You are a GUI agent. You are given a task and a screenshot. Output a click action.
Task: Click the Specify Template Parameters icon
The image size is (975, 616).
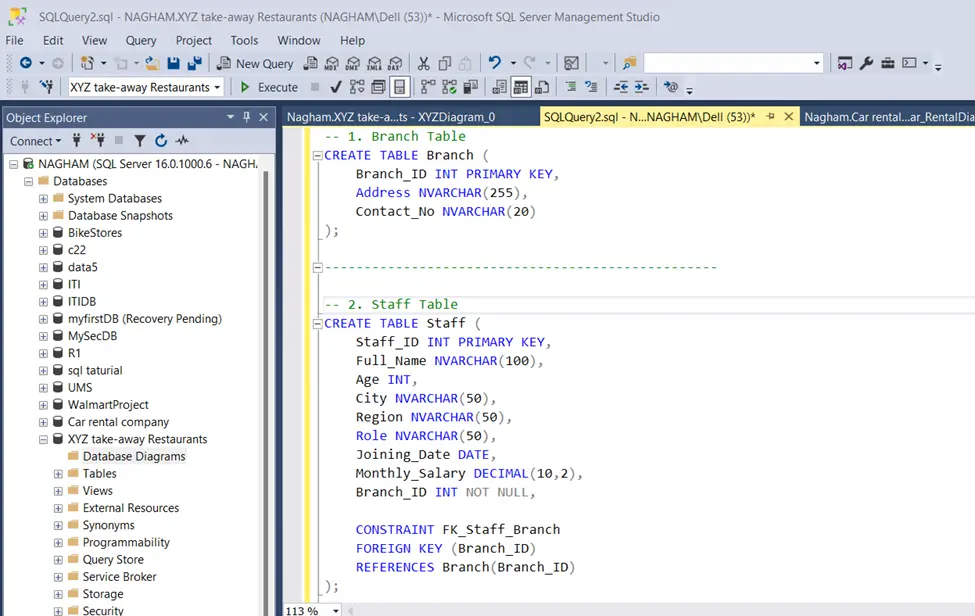pos(670,87)
